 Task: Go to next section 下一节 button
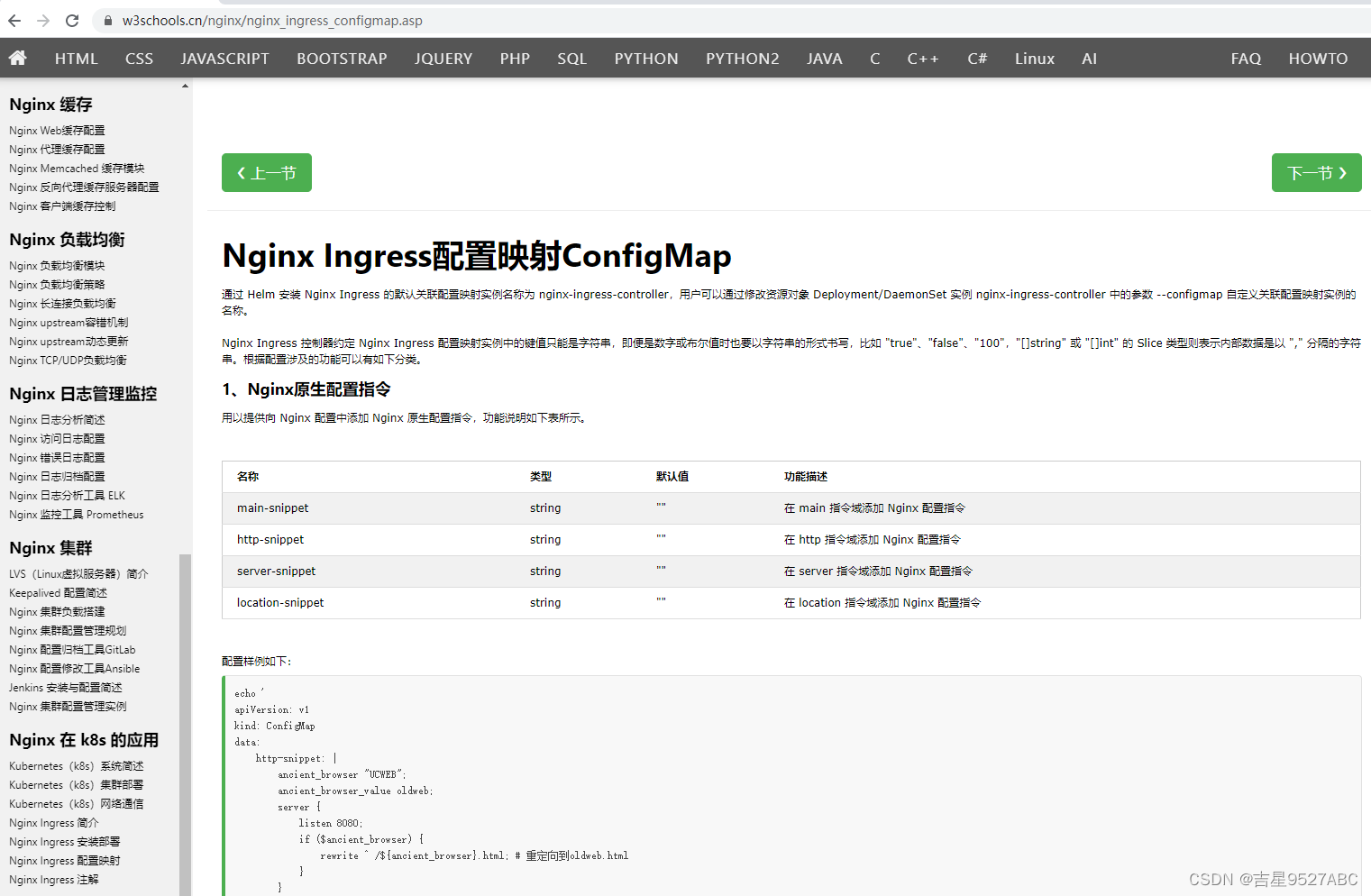(x=1316, y=172)
